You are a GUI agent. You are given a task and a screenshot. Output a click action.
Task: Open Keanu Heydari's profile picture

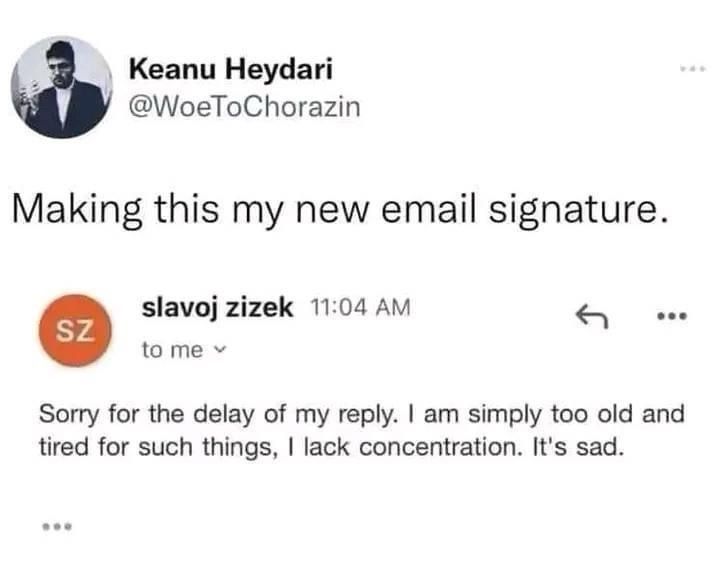[62, 87]
